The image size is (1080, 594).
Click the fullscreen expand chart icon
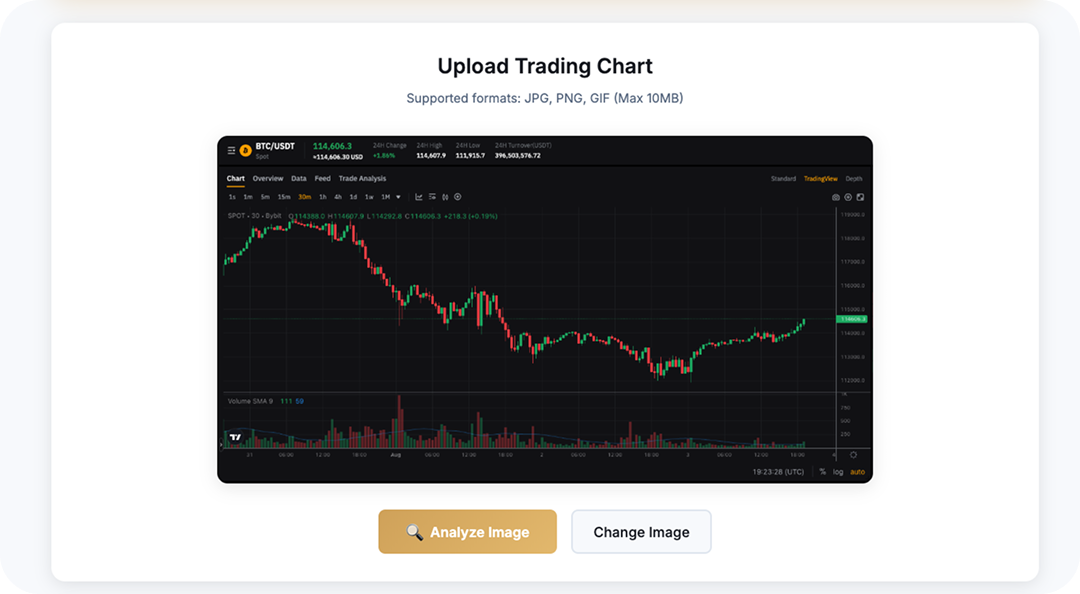click(x=860, y=197)
